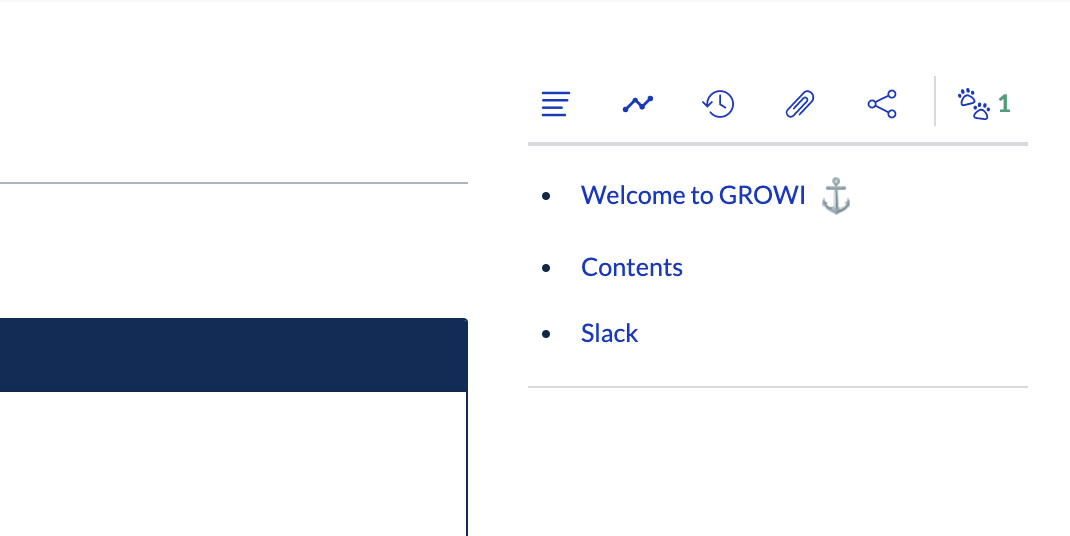
Task: Click the green seen-user count 1
Action: click(x=1004, y=104)
